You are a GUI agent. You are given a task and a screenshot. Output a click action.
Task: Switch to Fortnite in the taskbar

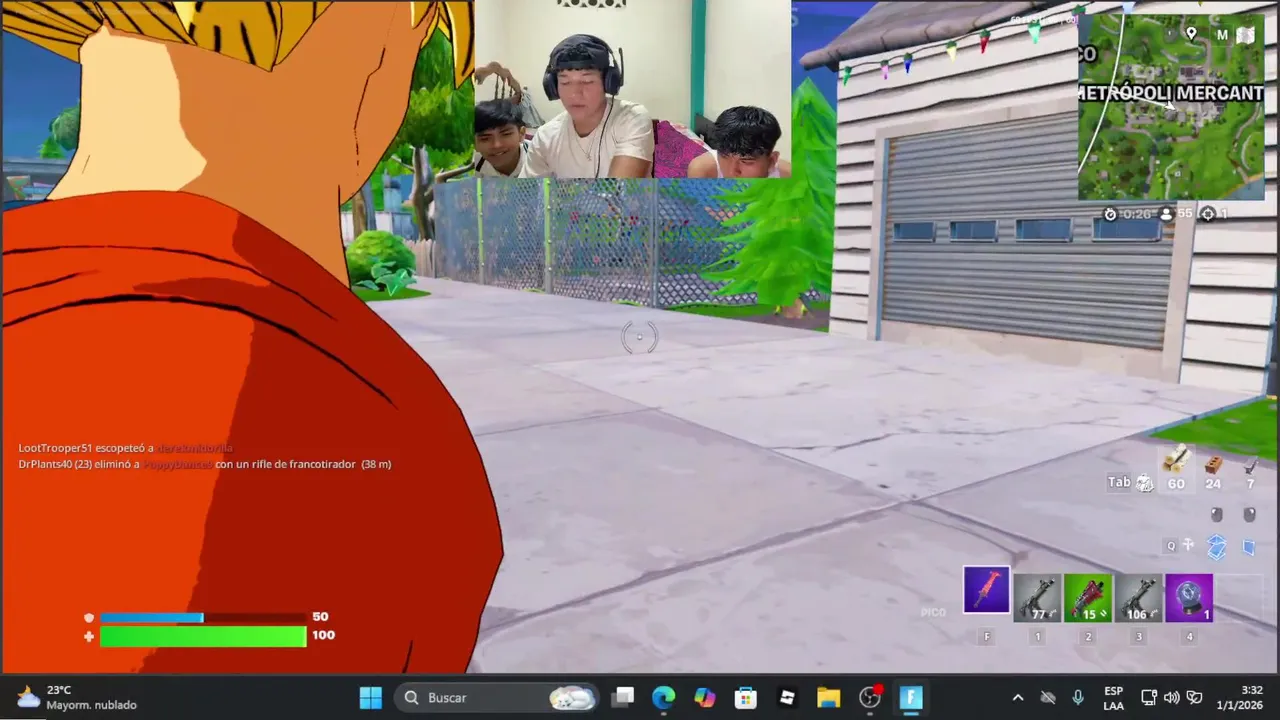point(911,697)
